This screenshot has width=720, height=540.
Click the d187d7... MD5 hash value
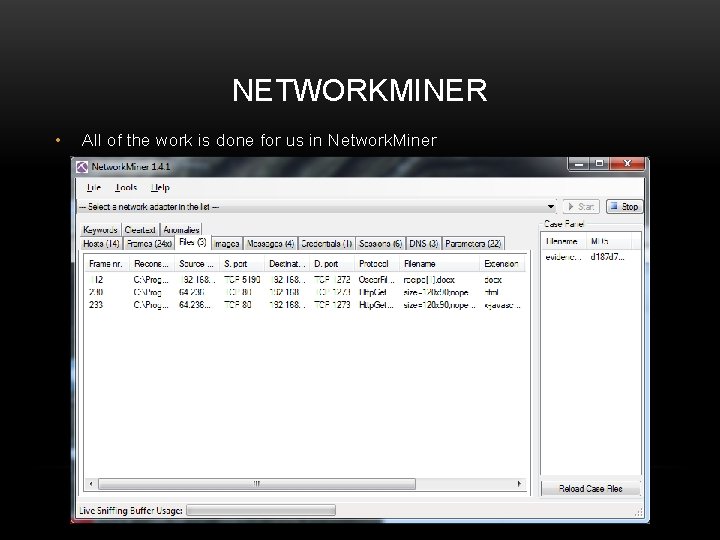(x=607, y=257)
